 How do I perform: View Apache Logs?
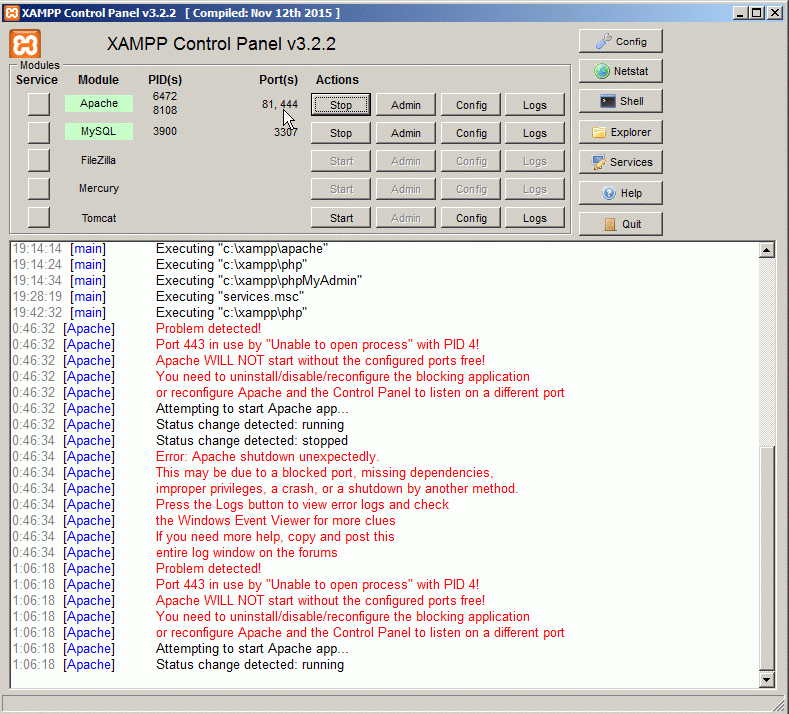534,105
